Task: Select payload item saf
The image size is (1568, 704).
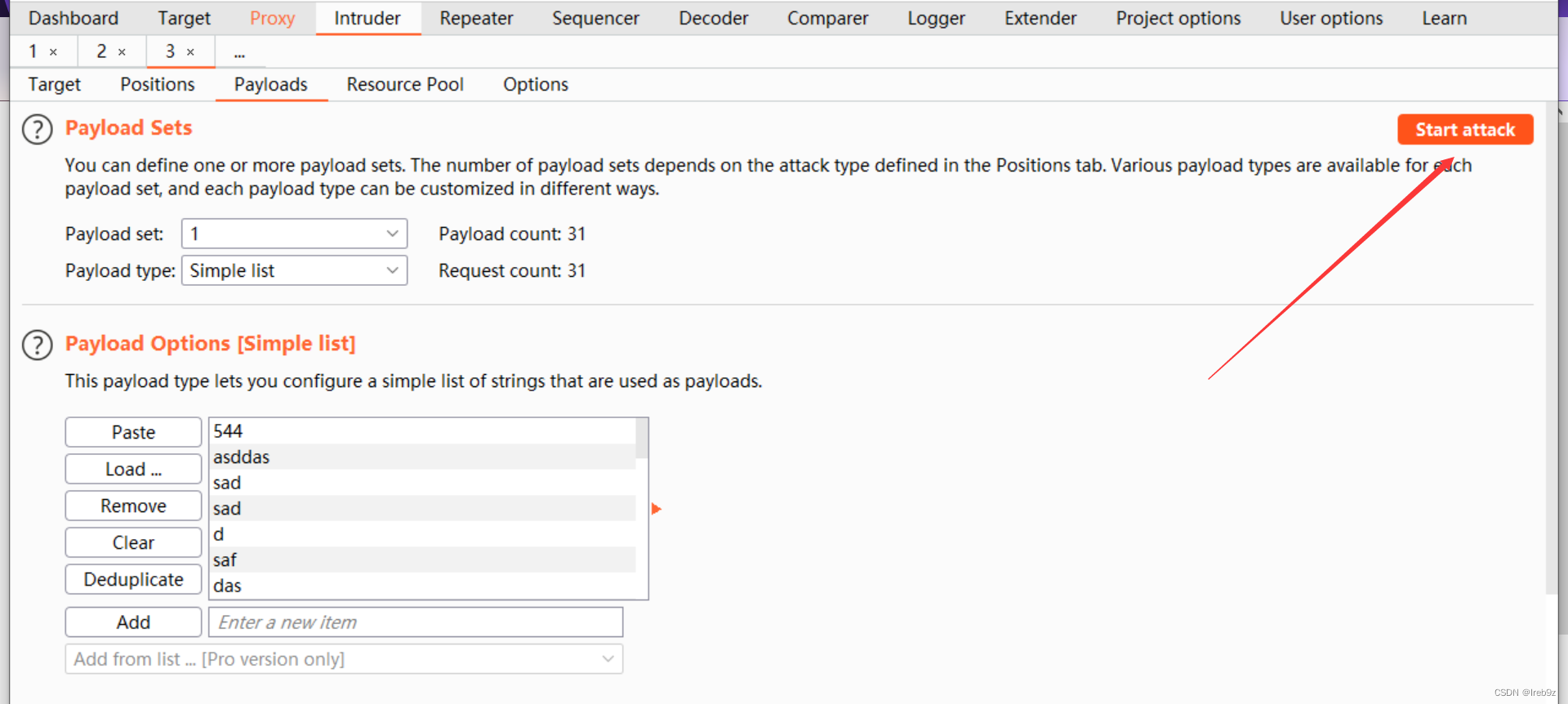Action: [x=423, y=559]
